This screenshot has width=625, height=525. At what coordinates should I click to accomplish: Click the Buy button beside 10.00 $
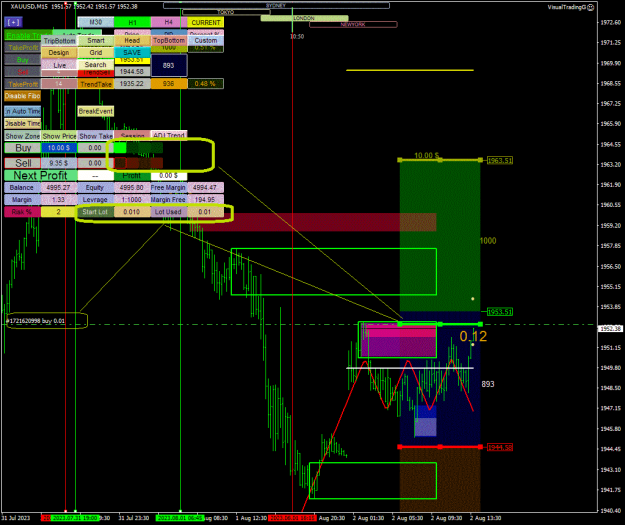pyautogui.click(x=23, y=148)
